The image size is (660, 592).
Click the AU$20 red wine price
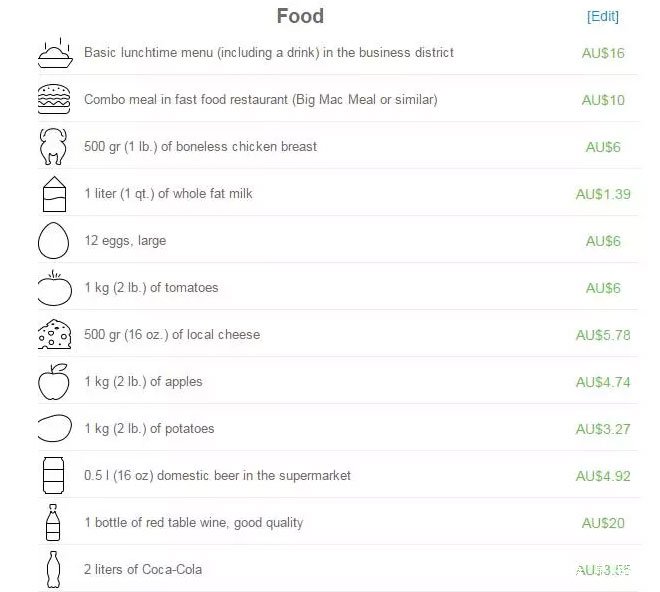(x=603, y=523)
